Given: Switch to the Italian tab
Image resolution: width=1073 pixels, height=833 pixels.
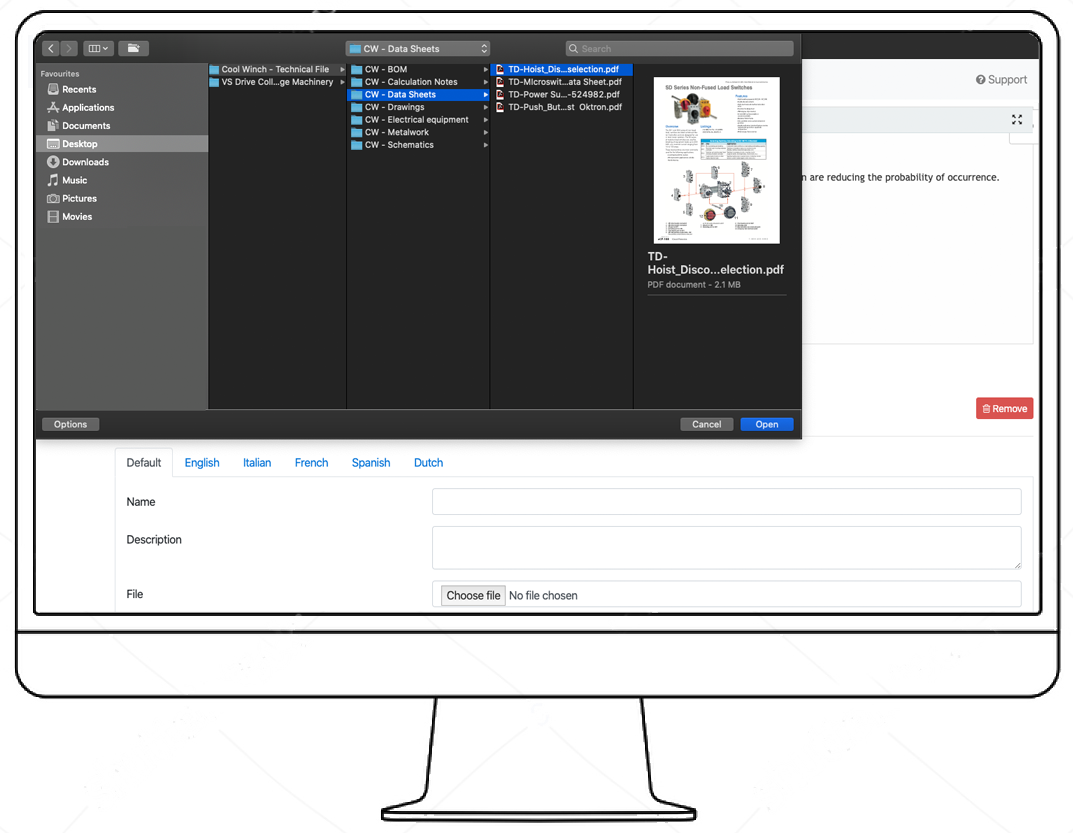Looking at the screenshot, I should 257,463.
